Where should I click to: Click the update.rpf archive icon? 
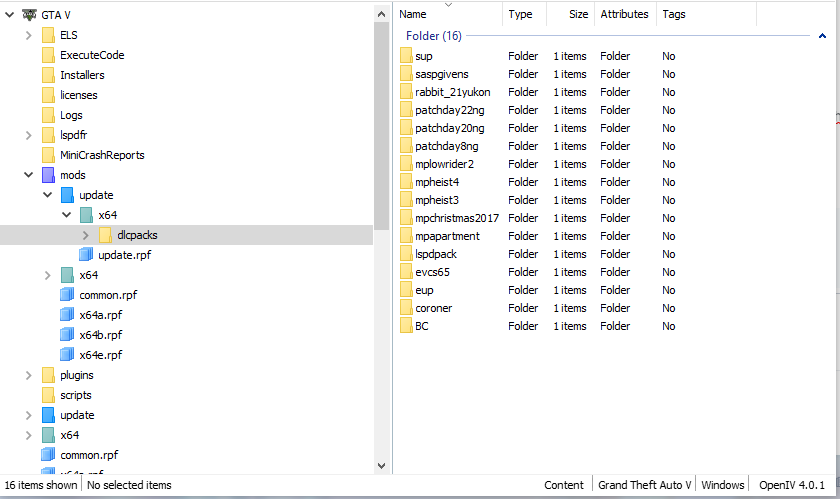point(86,255)
